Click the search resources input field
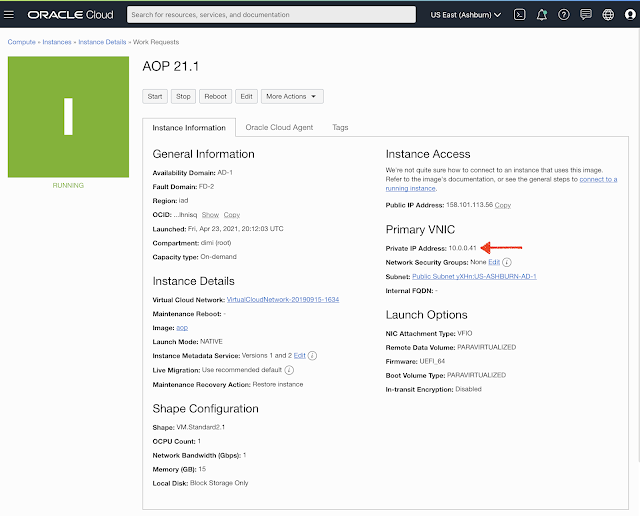The image size is (640, 516). pyautogui.click(x=271, y=15)
